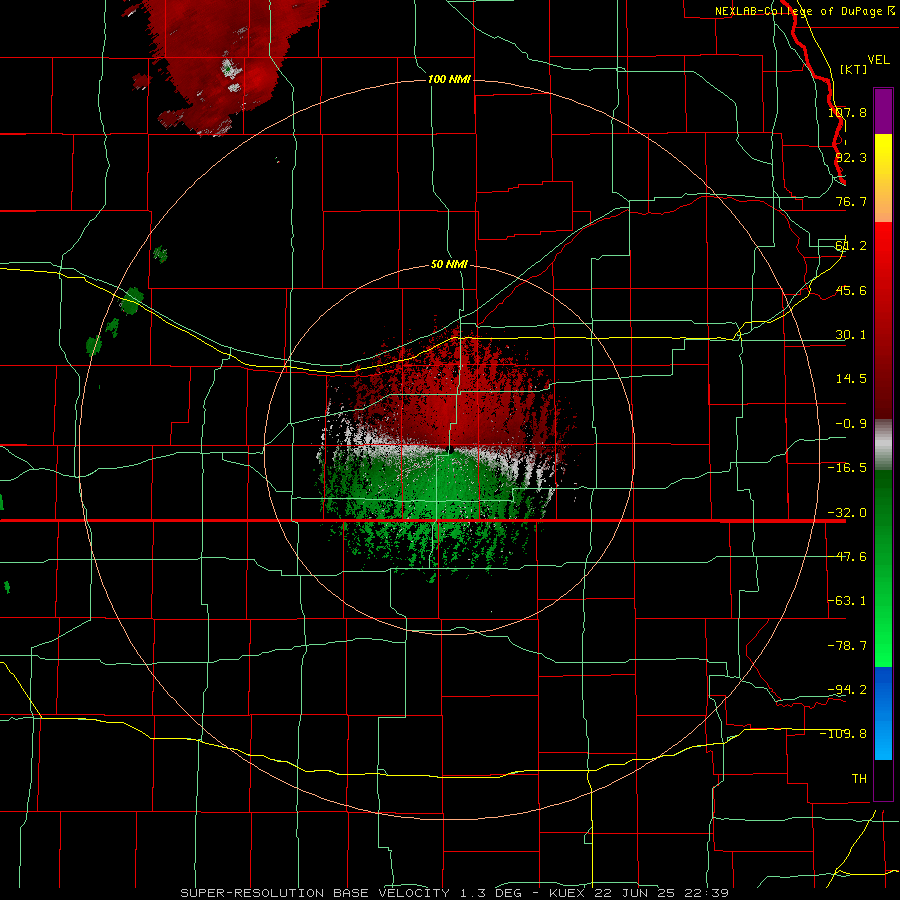
Task: Pick the blue segment of the color bar
Action: coord(883,713)
